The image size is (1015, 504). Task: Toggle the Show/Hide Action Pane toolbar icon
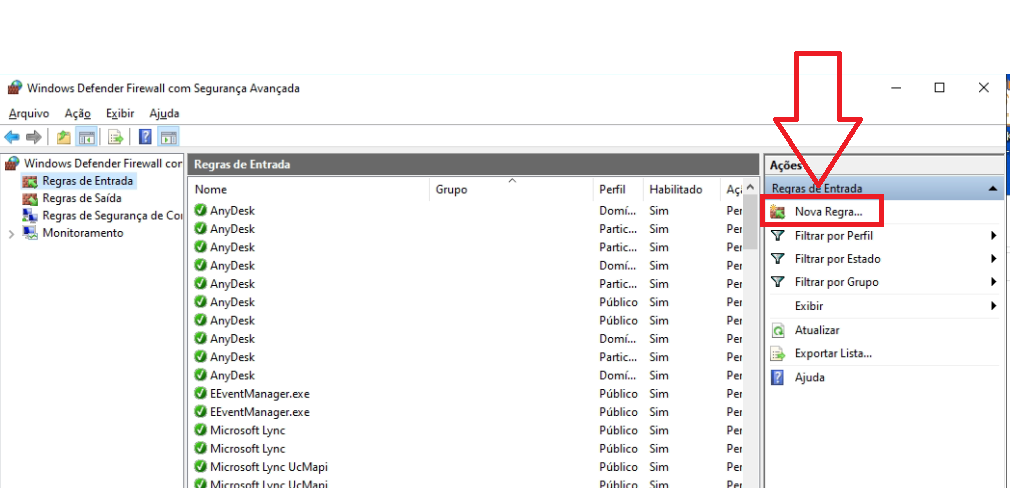pos(168,137)
